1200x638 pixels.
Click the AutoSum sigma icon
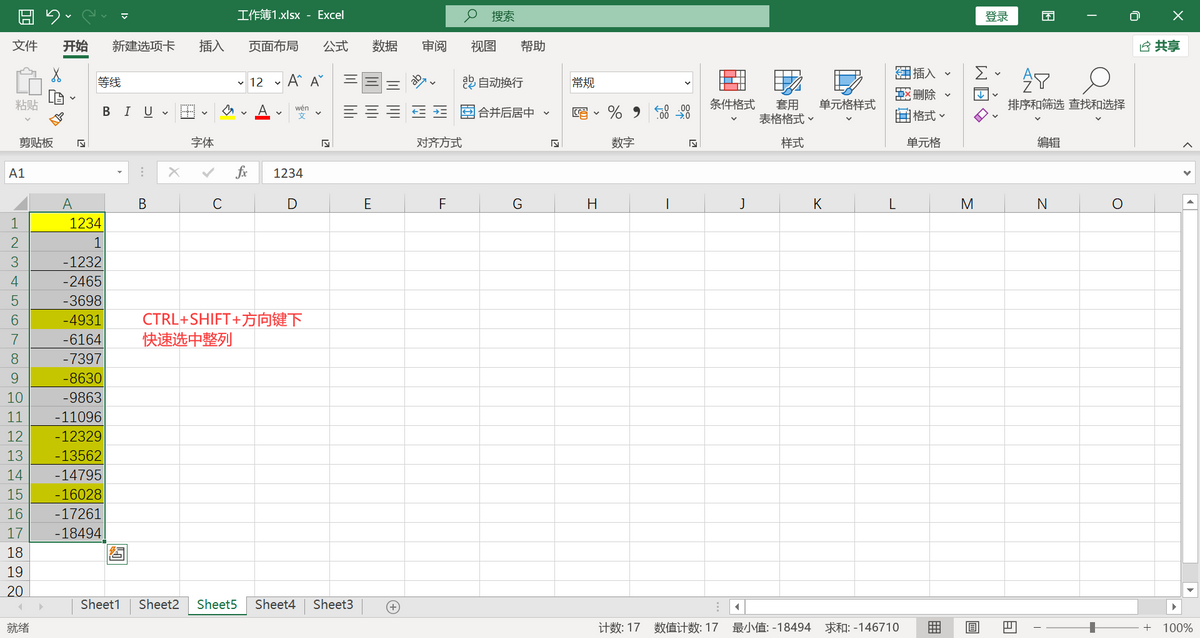(981, 73)
